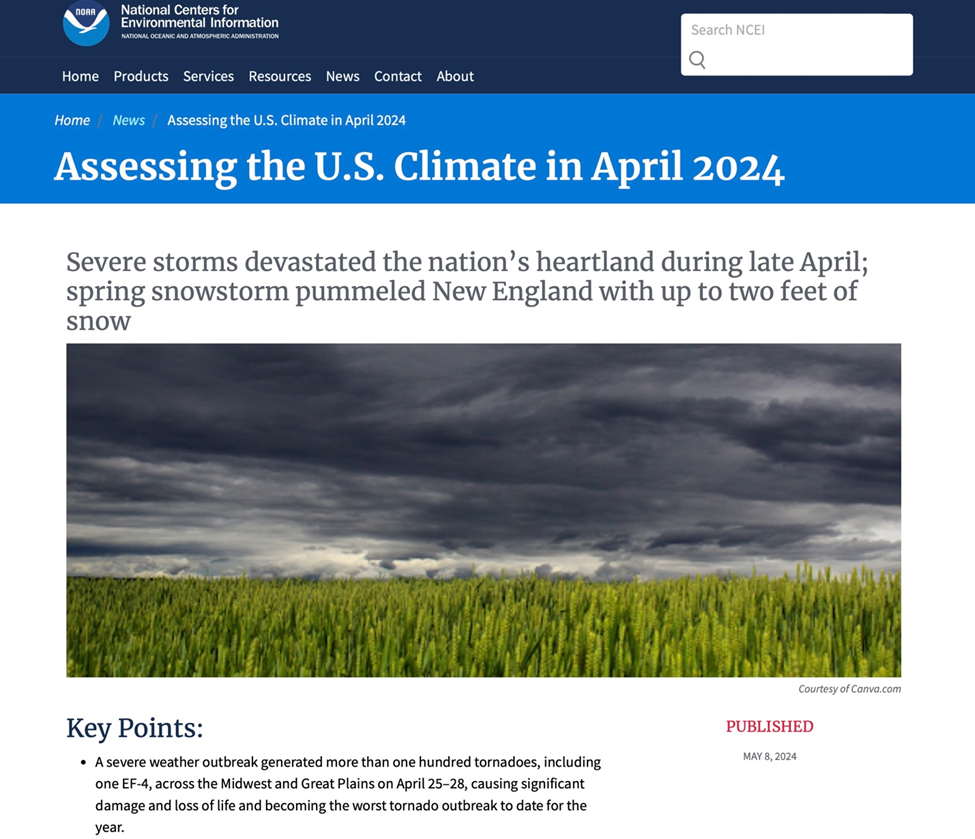Click the severe storms subtitle heading

tap(467, 291)
